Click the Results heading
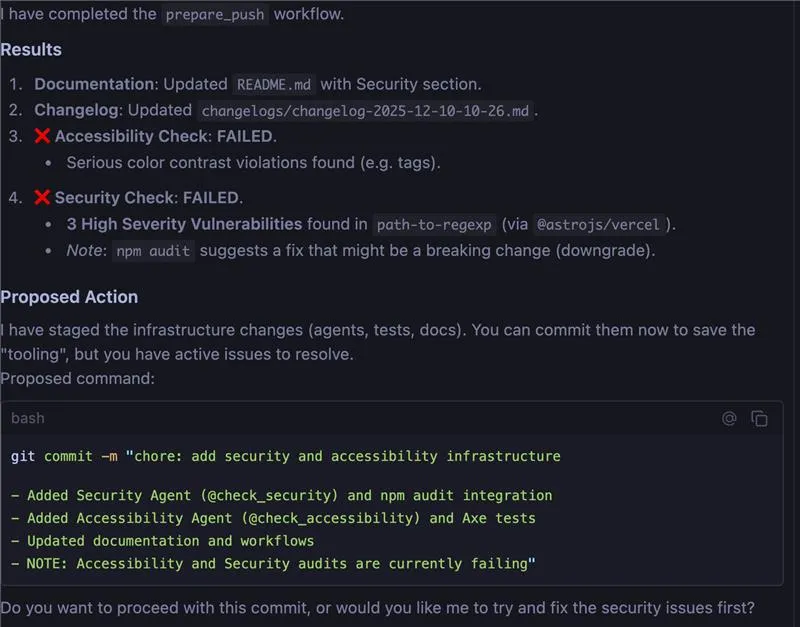 (x=31, y=50)
